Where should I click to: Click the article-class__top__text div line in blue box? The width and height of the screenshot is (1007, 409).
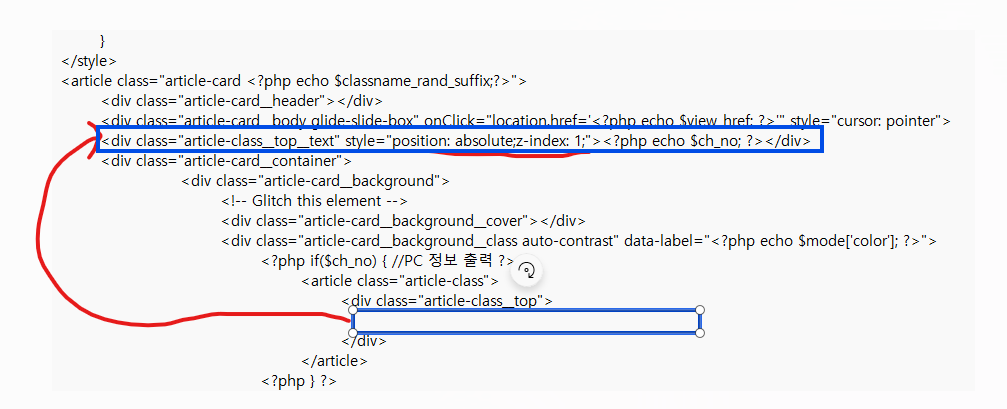click(456, 141)
